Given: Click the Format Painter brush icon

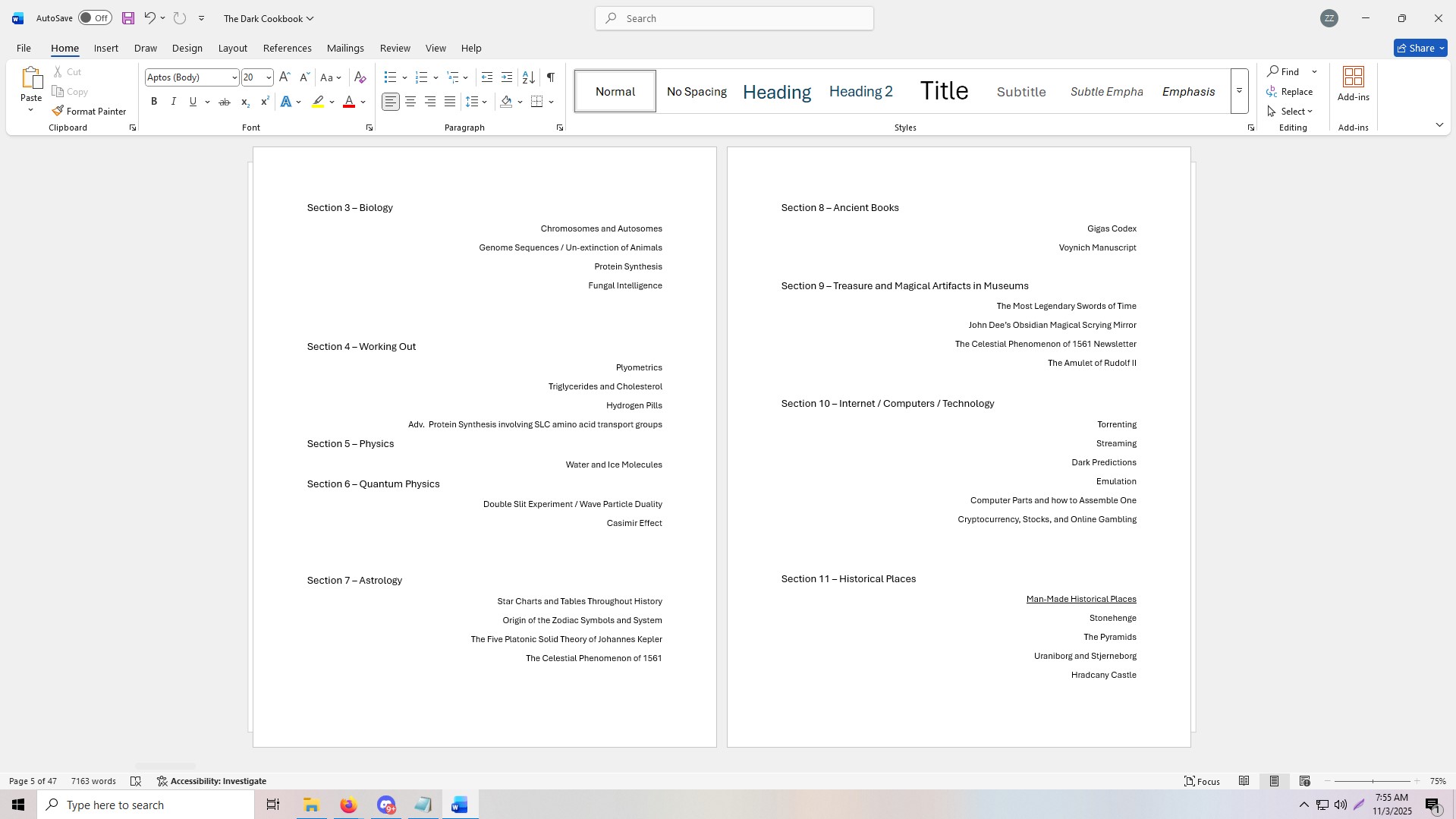Looking at the screenshot, I should coord(58,111).
